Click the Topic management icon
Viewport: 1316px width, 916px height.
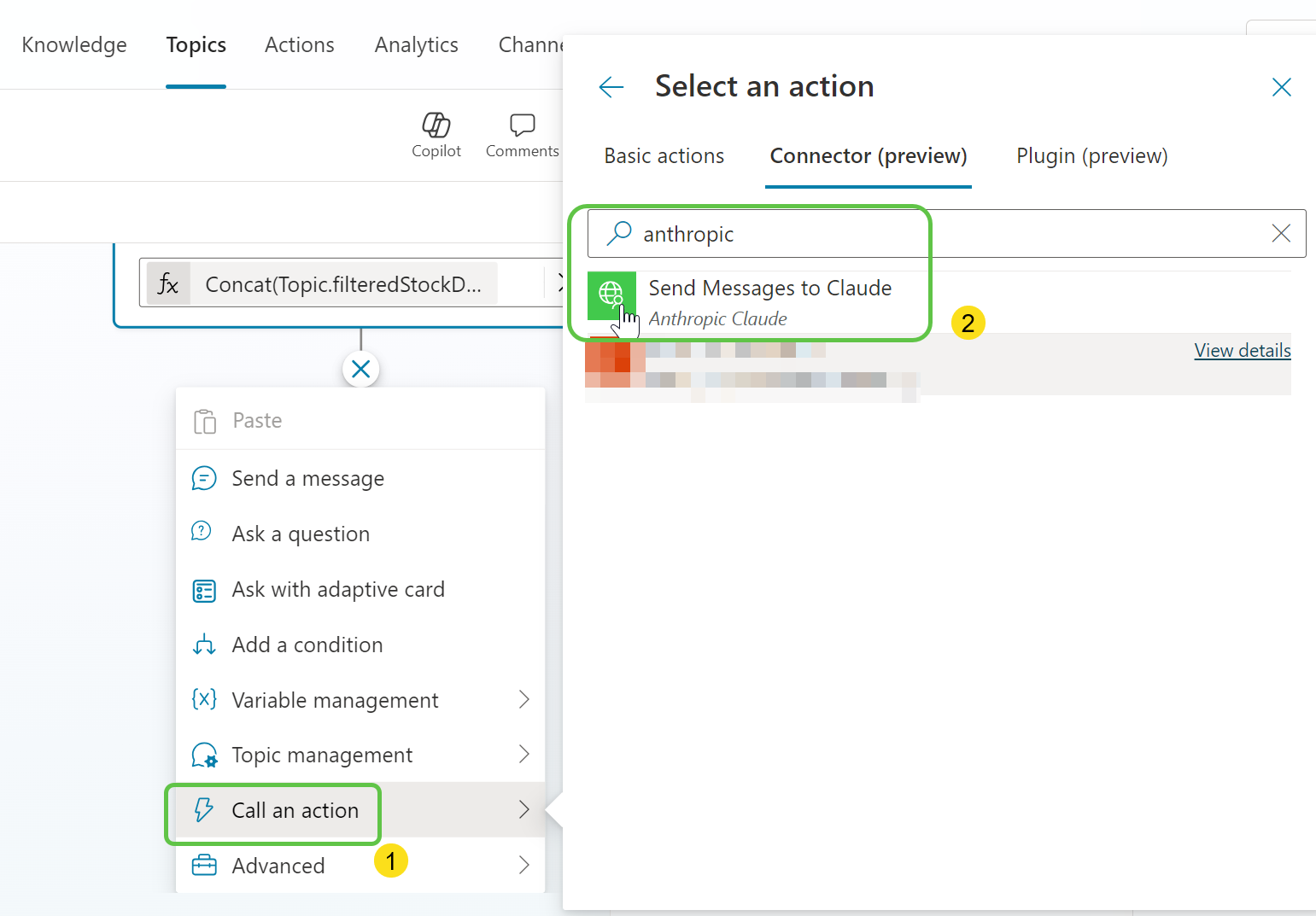pyautogui.click(x=204, y=756)
